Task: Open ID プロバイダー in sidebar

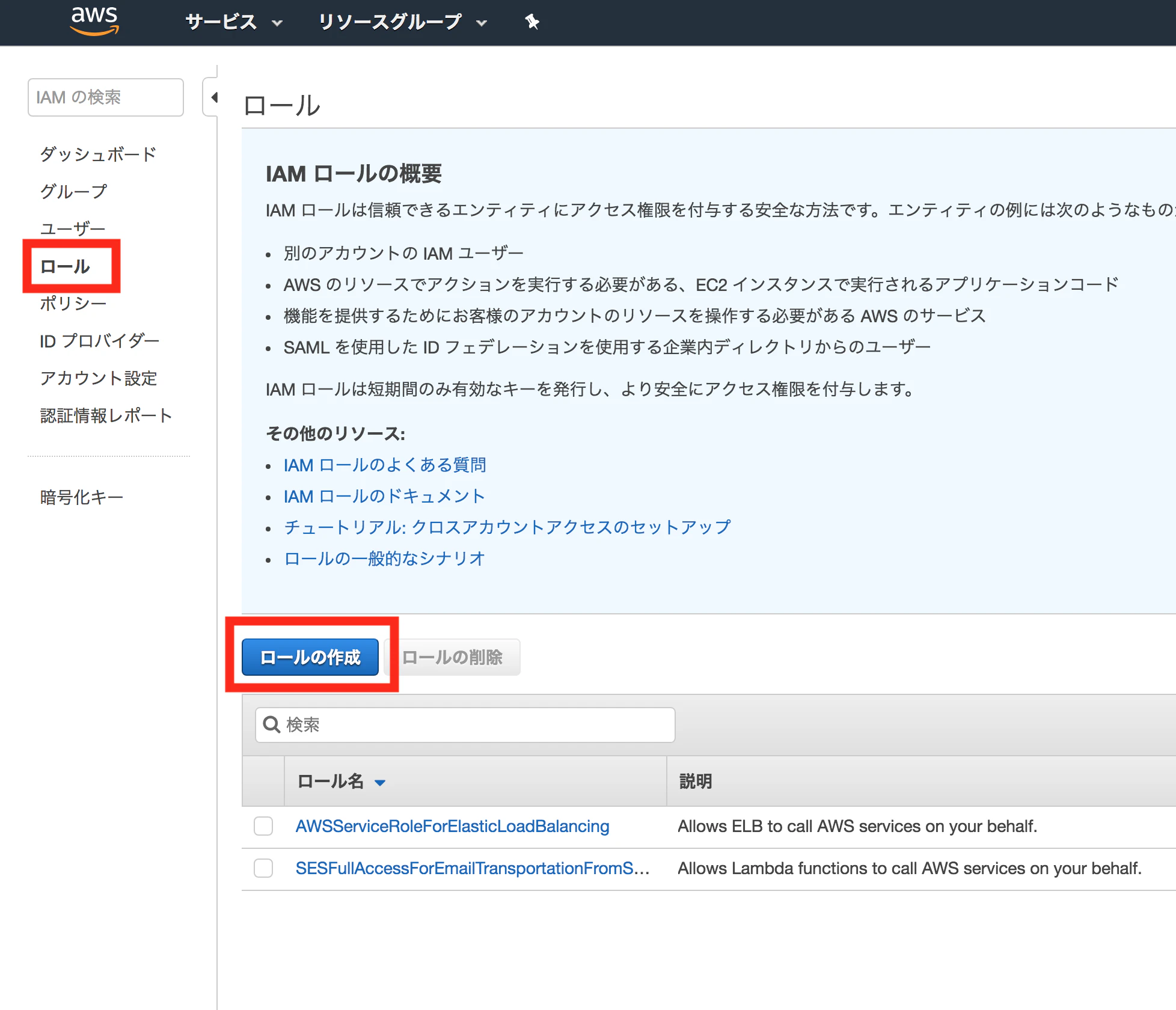Action: click(100, 341)
